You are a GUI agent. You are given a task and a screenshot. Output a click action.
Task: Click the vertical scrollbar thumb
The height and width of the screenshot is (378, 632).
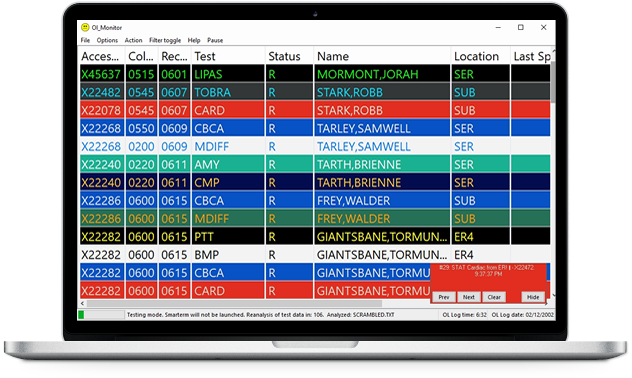coord(553,82)
